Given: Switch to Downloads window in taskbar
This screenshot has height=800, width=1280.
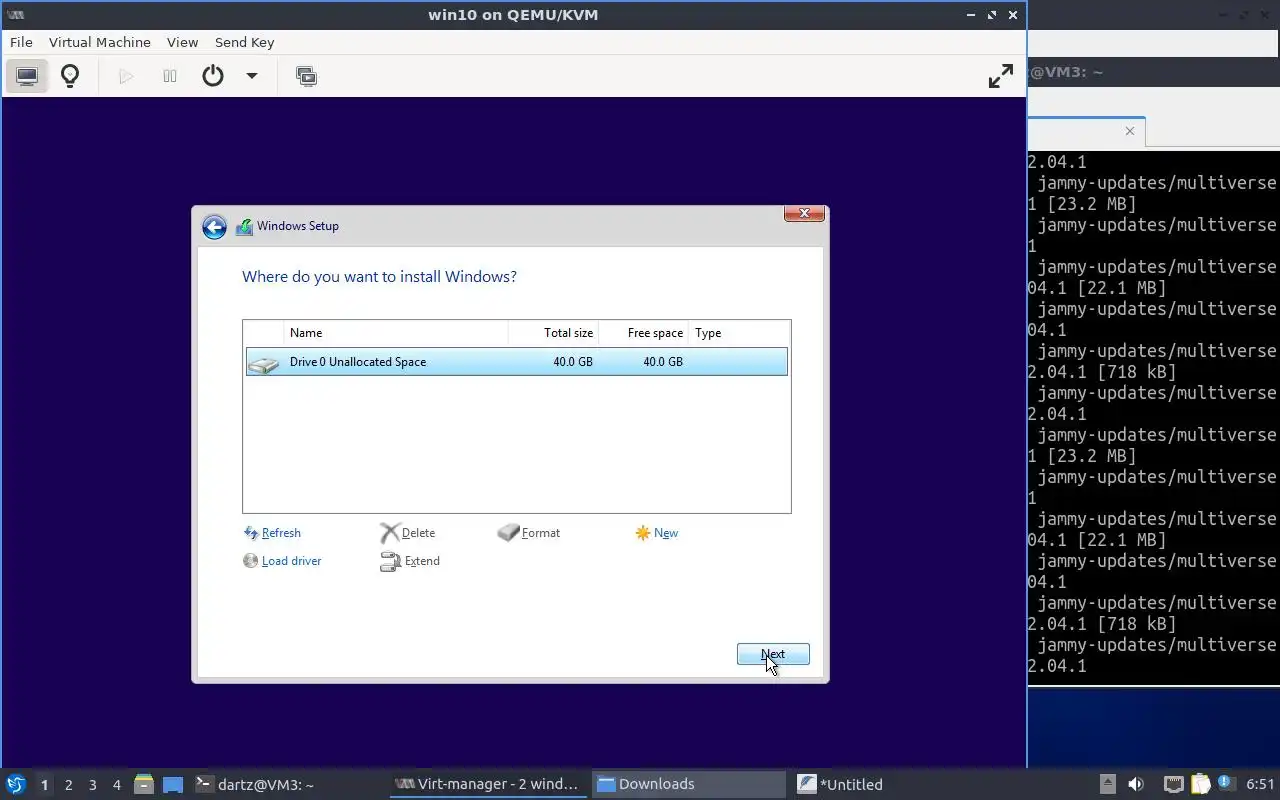Looking at the screenshot, I should [689, 784].
